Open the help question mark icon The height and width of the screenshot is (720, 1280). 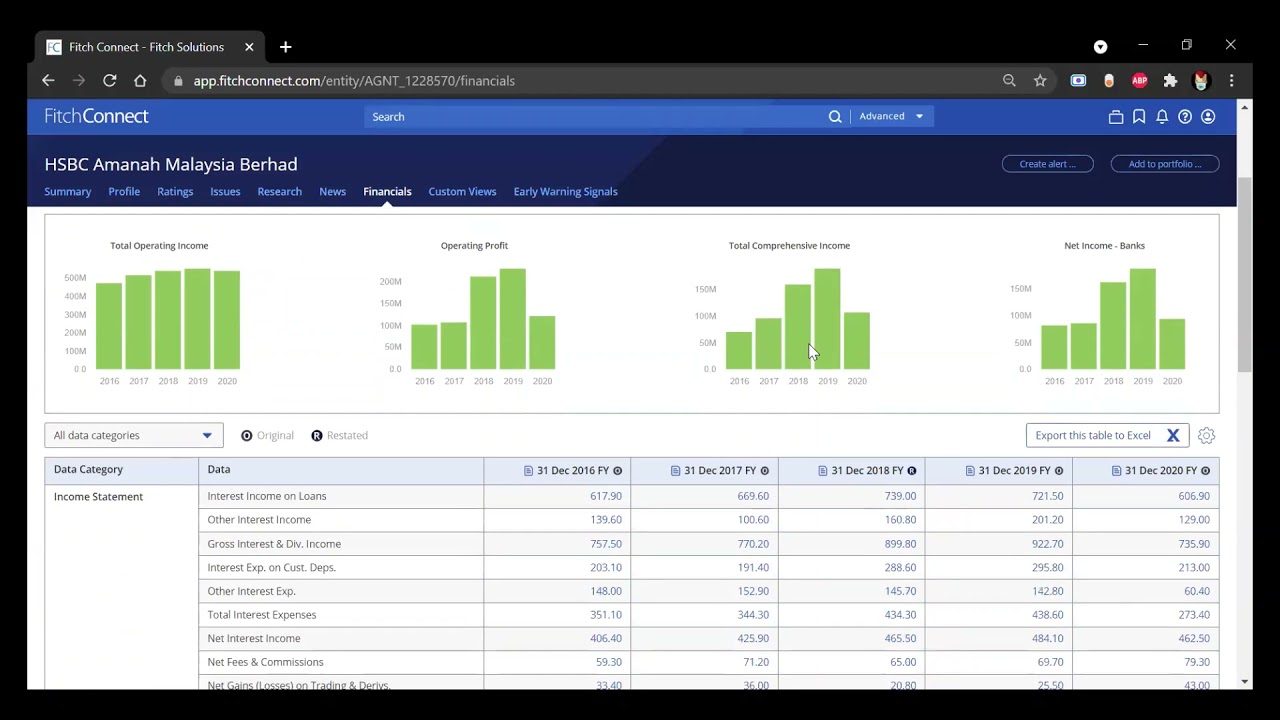coord(1185,117)
